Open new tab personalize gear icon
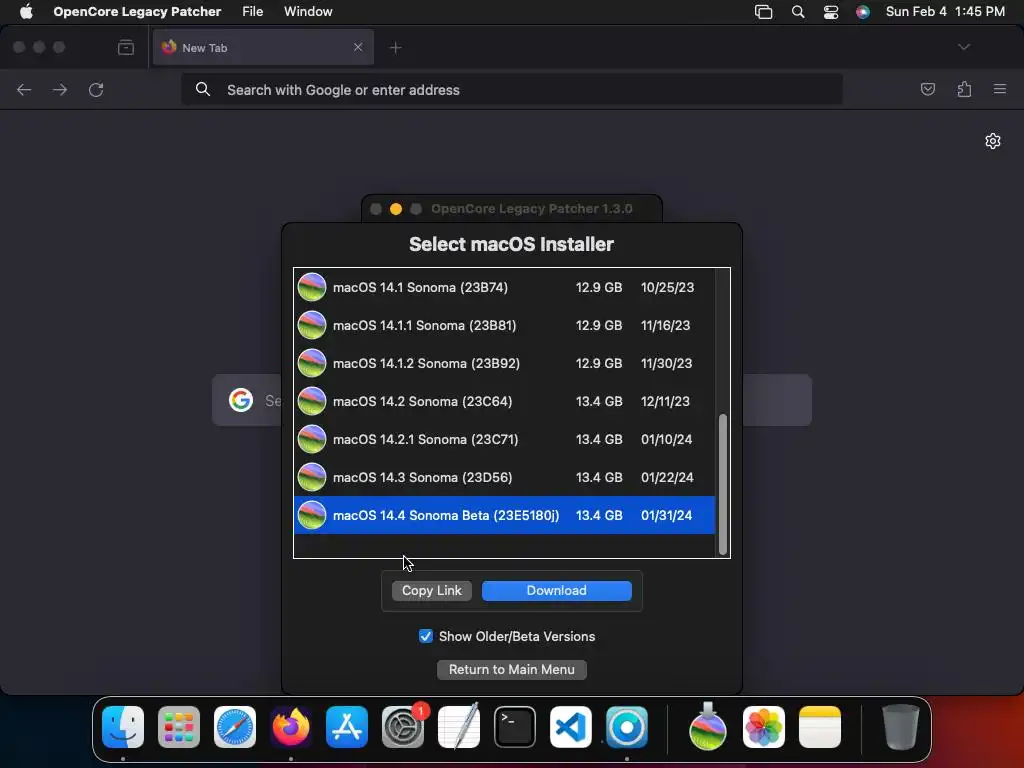Screen dimensions: 1024x768 [993, 141]
